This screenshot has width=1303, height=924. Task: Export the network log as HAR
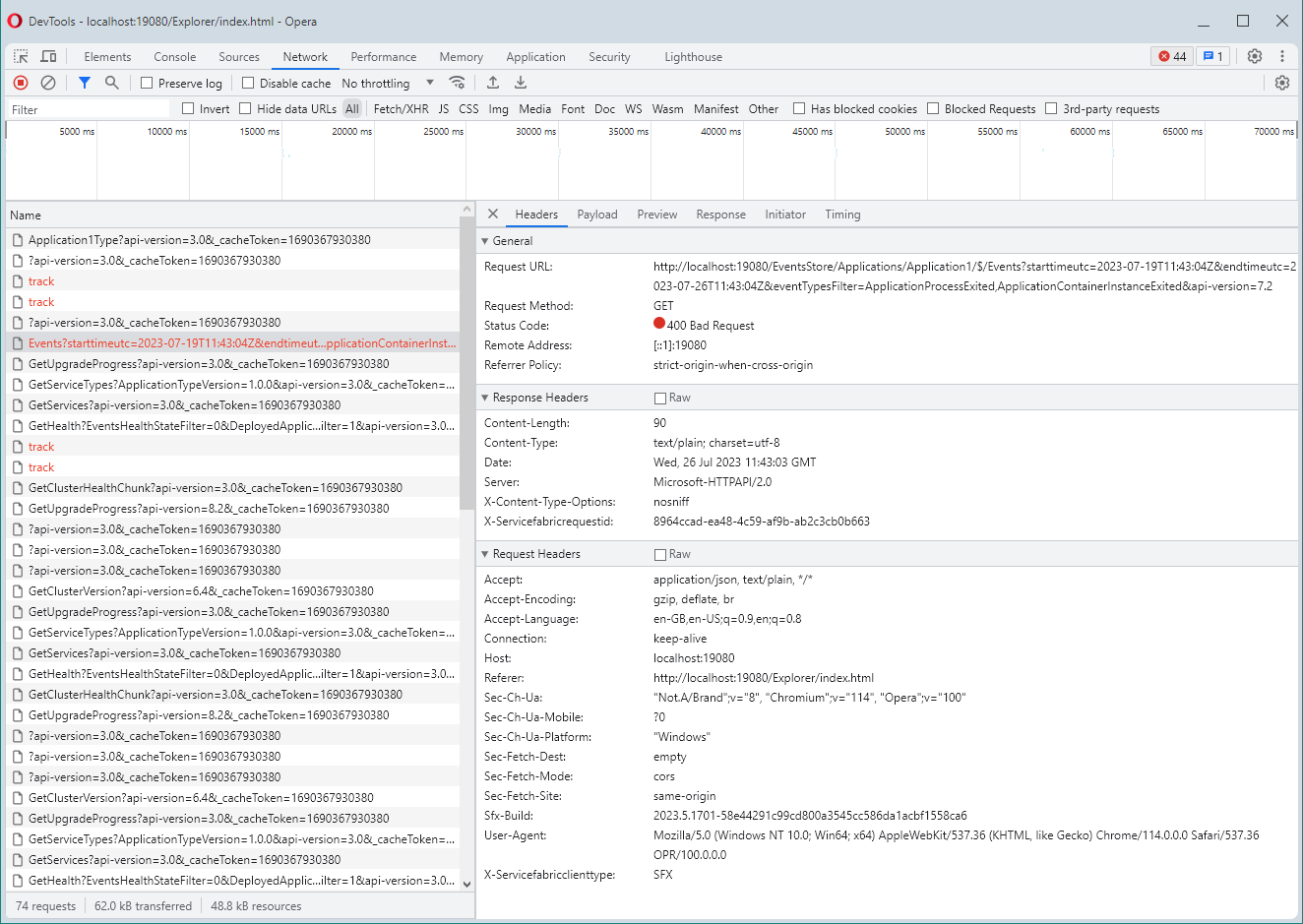coord(521,83)
